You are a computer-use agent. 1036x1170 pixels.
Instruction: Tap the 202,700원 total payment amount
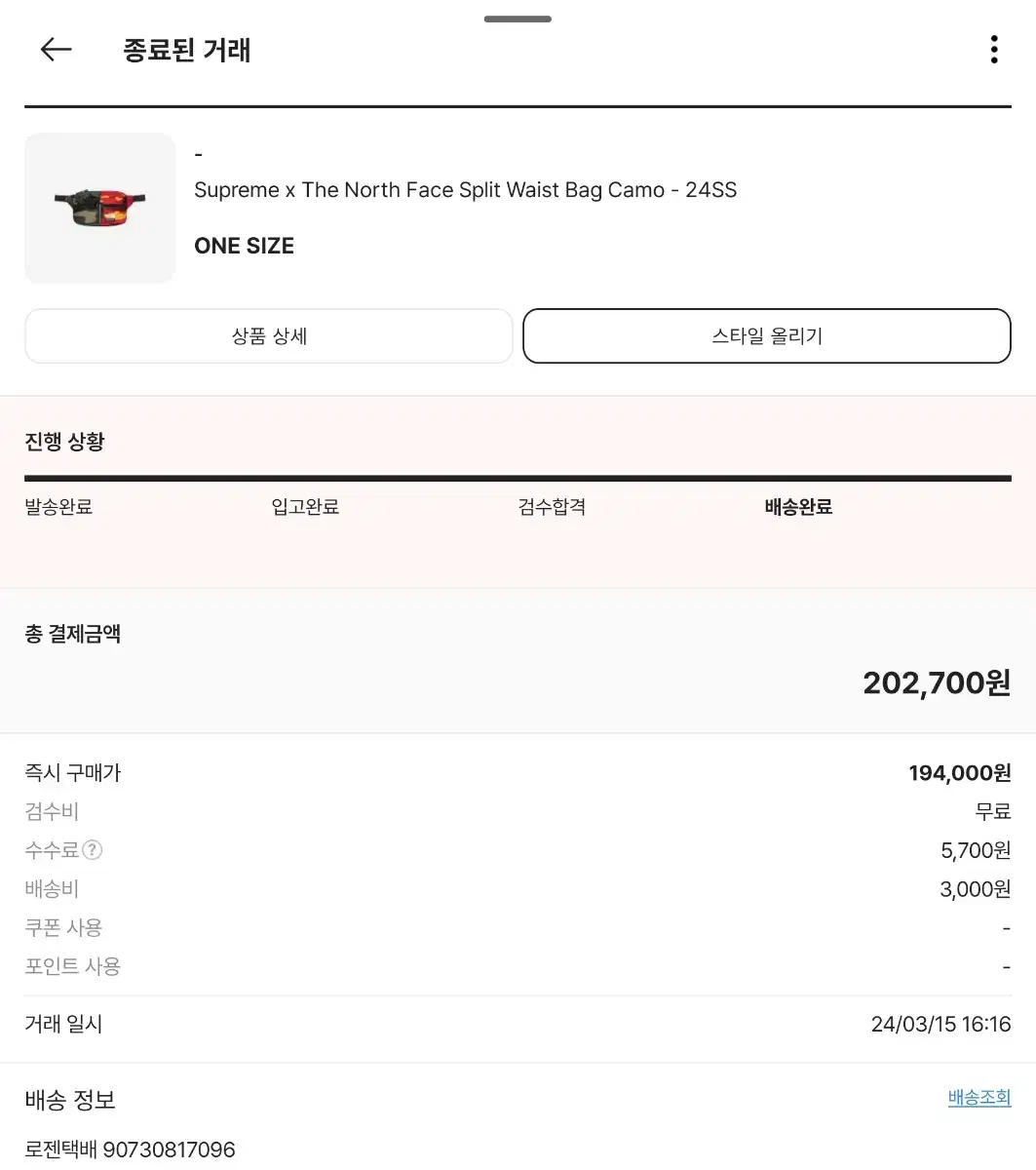pyautogui.click(x=936, y=682)
